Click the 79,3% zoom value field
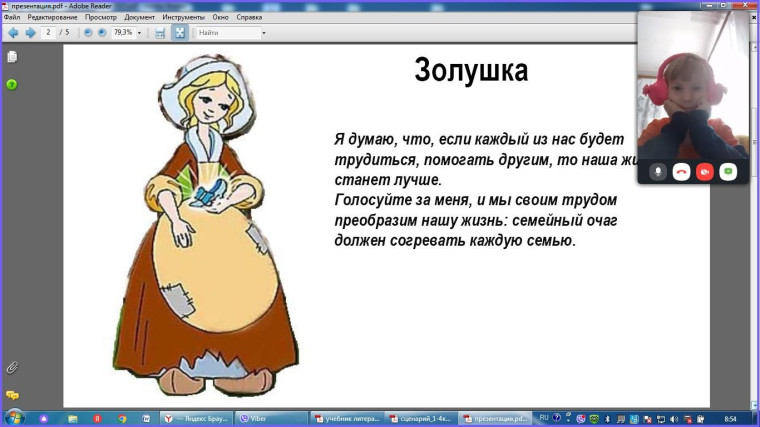The width and height of the screenshot is (760, 427). (123, 32)
